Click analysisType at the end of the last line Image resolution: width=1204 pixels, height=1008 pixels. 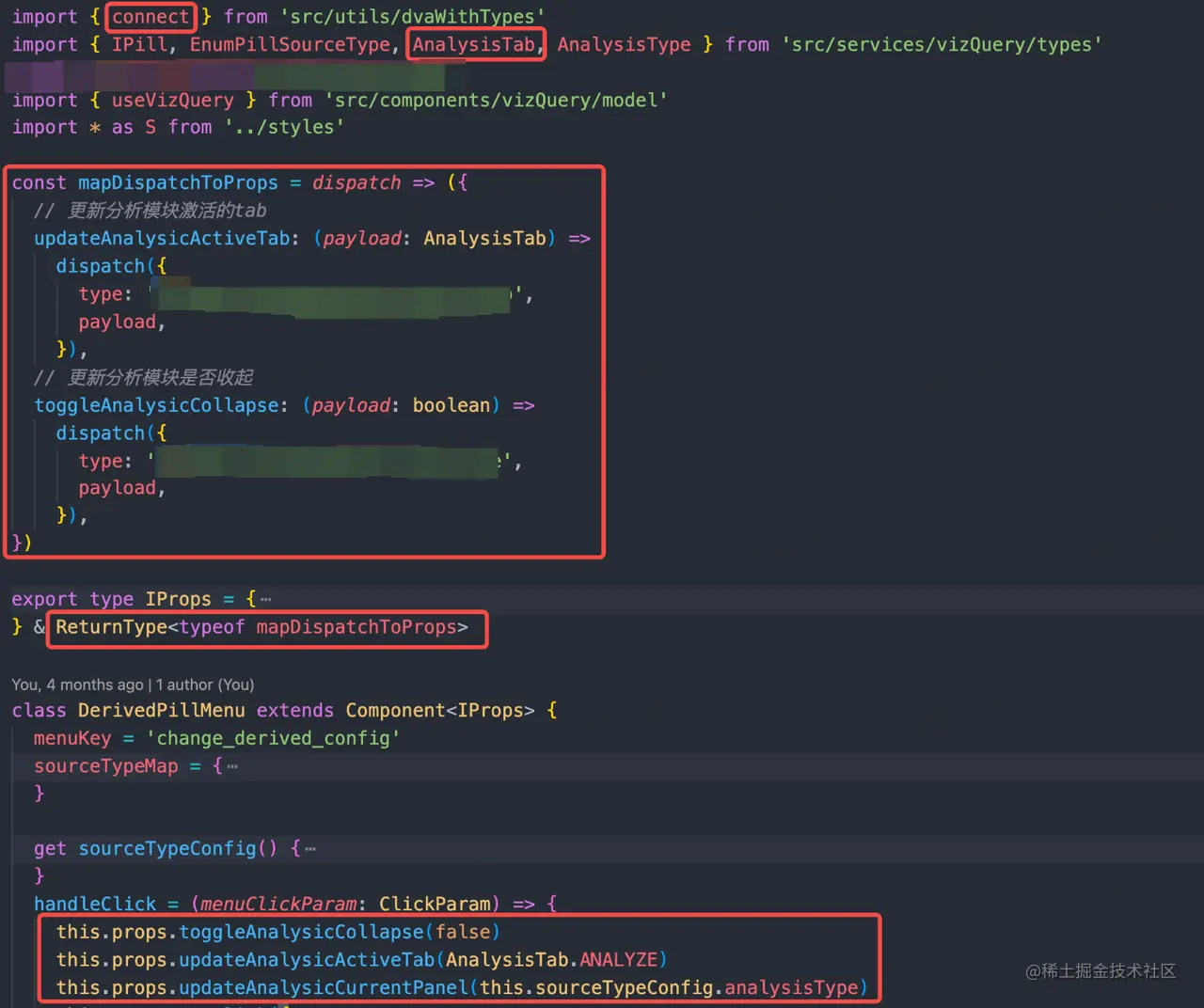coord(791,988)
